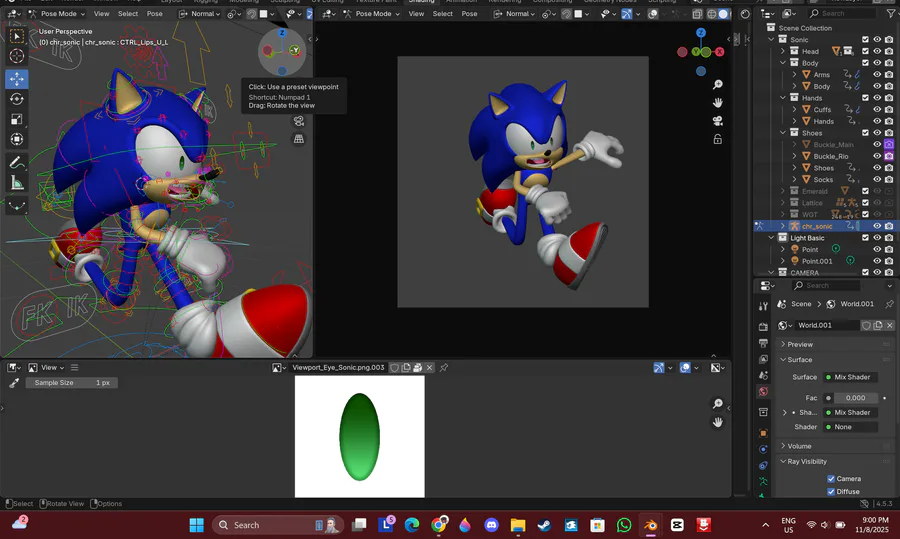Collapse the Hands collection in the outliner
The height and width of the screenshot is (539, 900).
tap(782, 98)
